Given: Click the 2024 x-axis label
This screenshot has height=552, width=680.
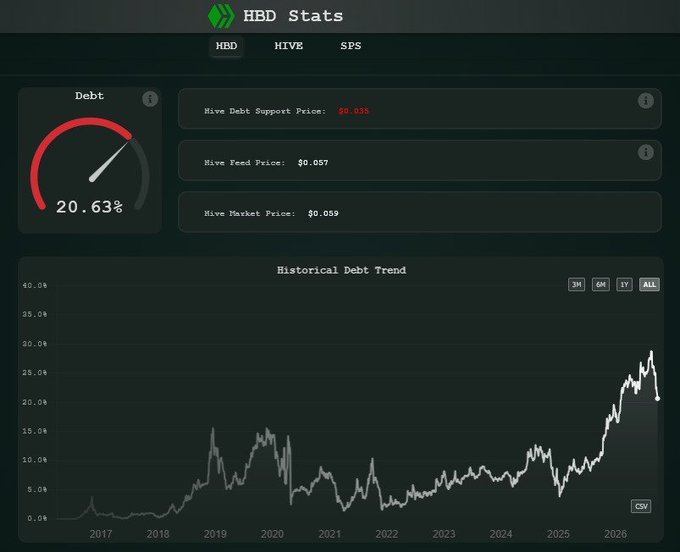Looking at the screenshot, I should pos(501,534).
